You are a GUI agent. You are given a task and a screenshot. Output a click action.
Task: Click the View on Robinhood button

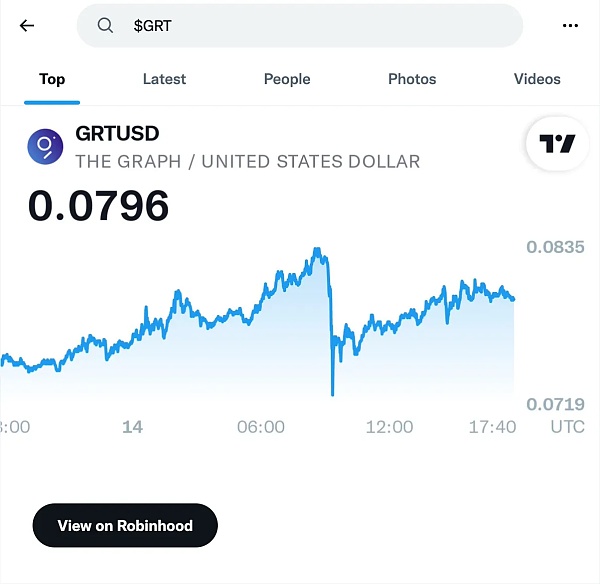(x=125, y=525)
